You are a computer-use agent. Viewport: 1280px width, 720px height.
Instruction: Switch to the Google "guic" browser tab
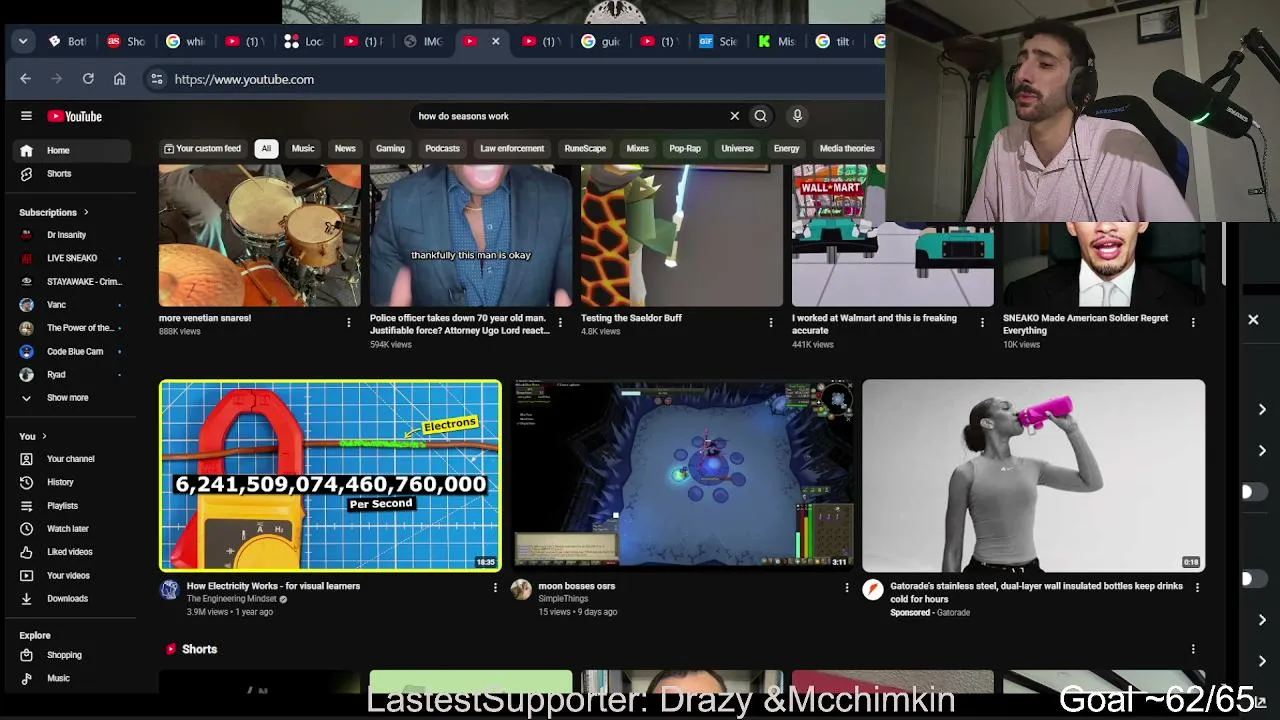600,41
